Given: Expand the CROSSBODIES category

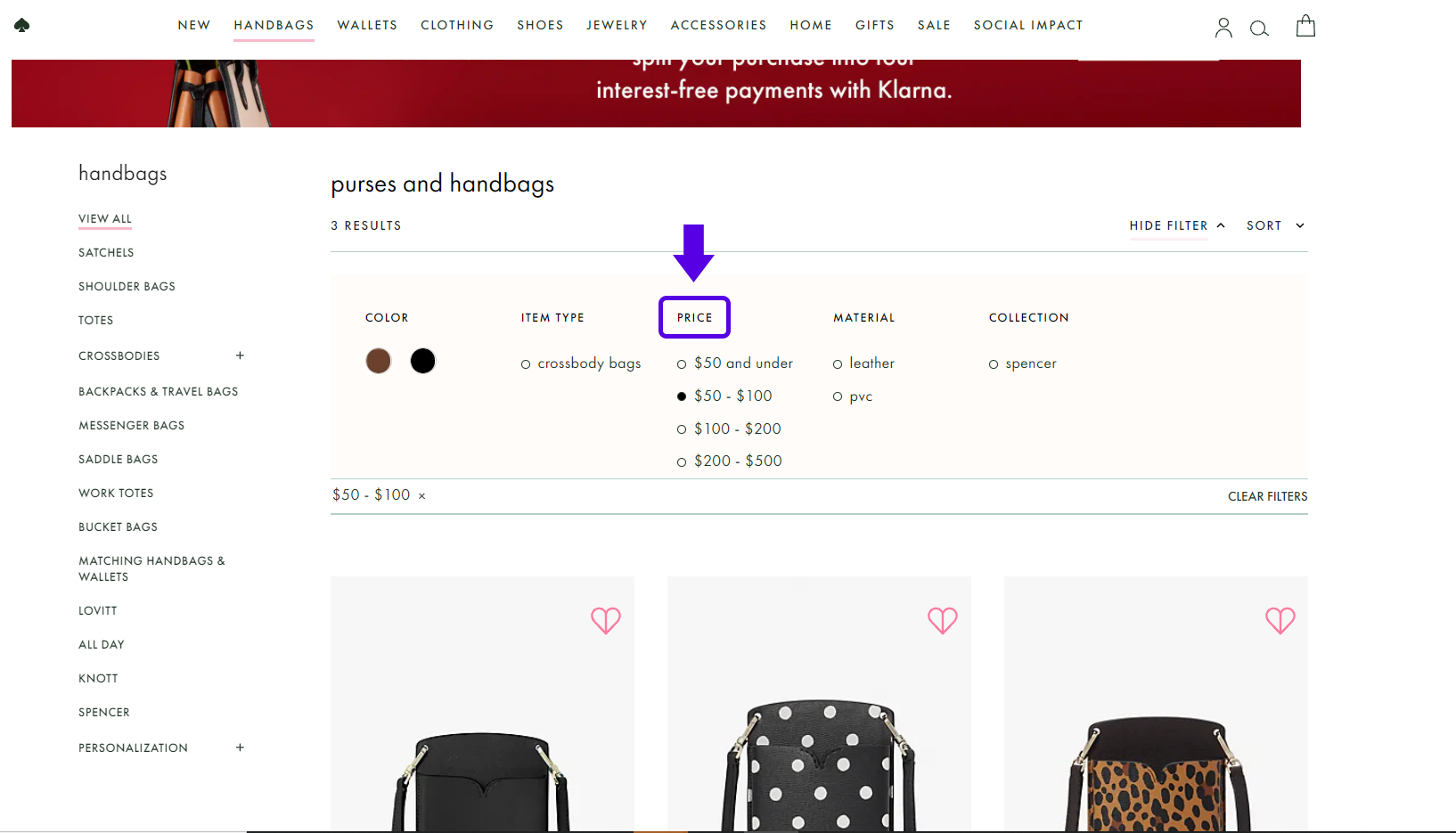Looking at the screenshot, I should (240, 355).
